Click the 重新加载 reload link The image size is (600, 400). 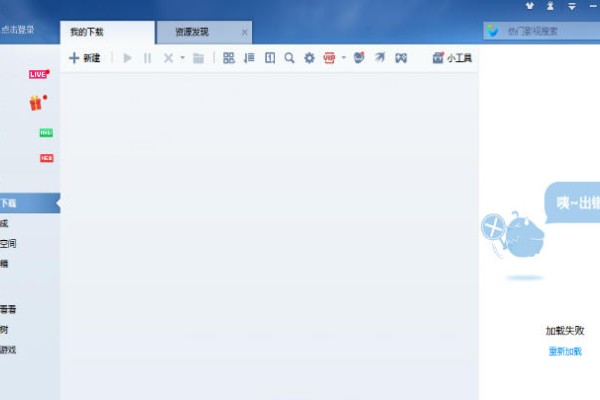pyautogui.click(x=565, y=351)
